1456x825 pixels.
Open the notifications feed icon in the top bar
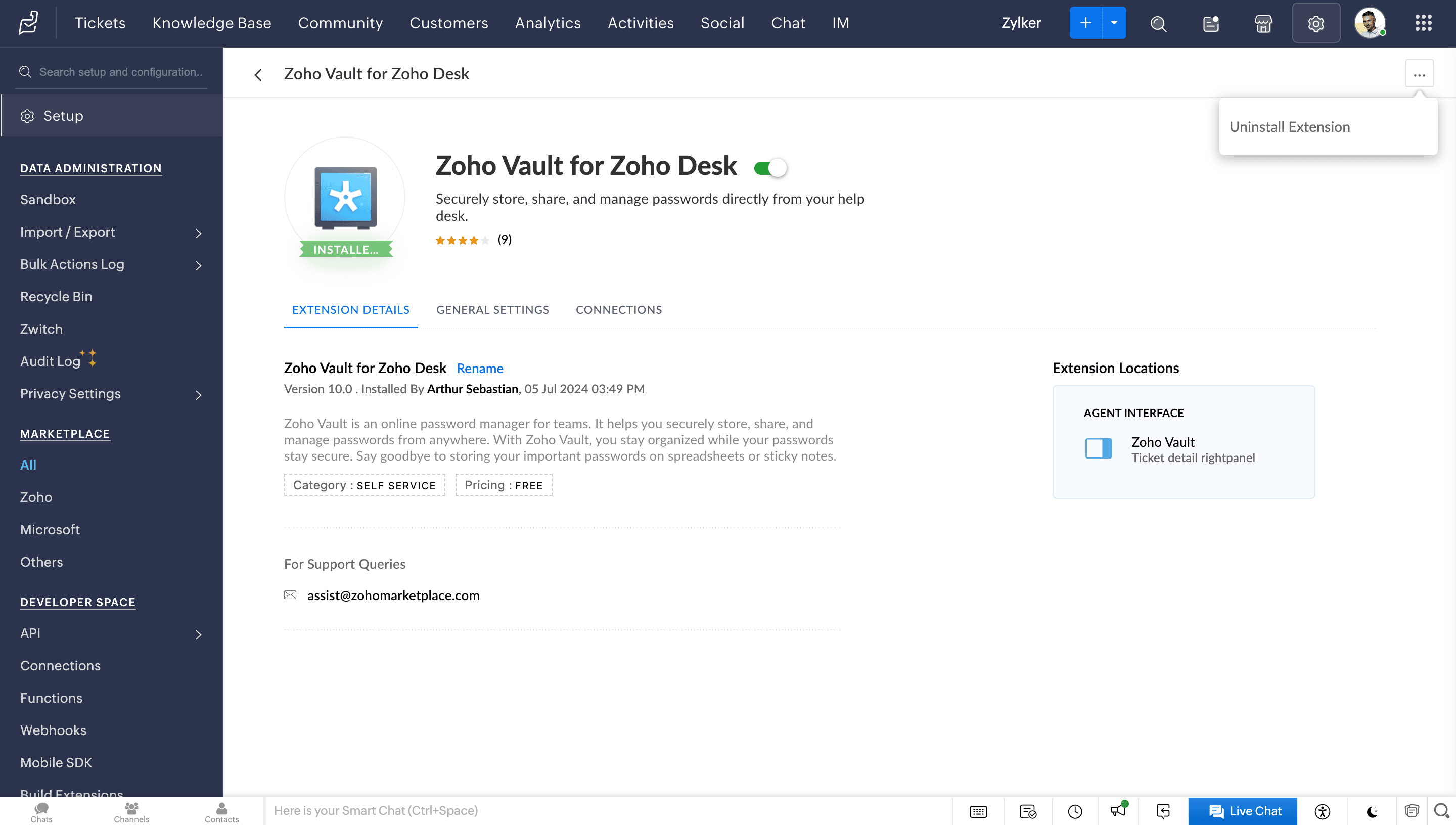pyautogui.click(x=1211, y=23)
